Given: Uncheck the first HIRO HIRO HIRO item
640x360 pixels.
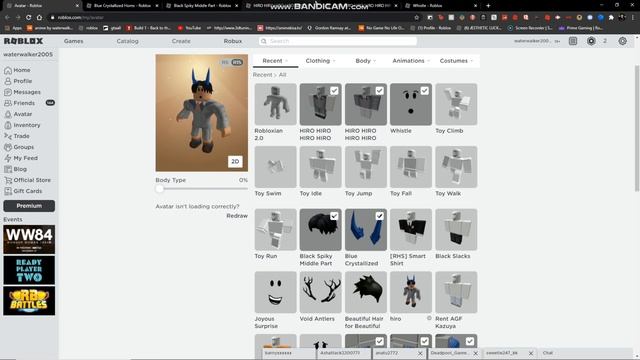Looking at the screenshot, I should click(334, 91).
